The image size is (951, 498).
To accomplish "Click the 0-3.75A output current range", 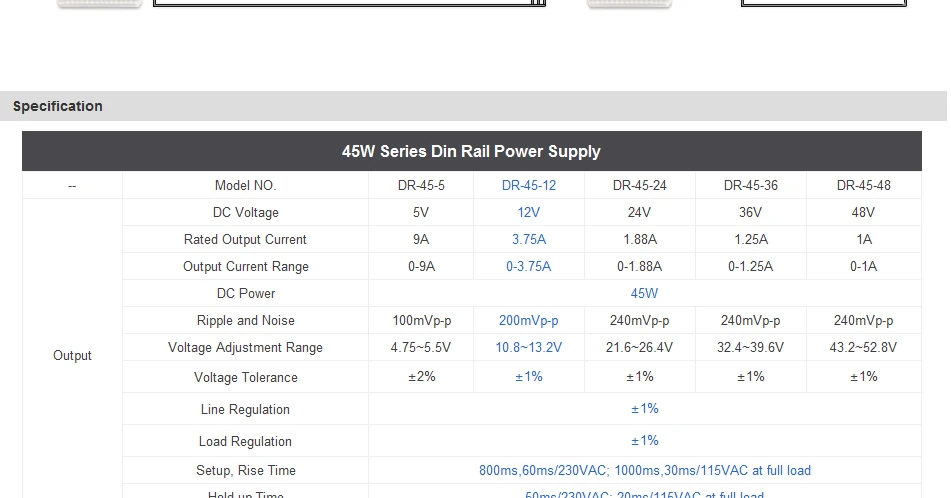I will pos(528,266).
